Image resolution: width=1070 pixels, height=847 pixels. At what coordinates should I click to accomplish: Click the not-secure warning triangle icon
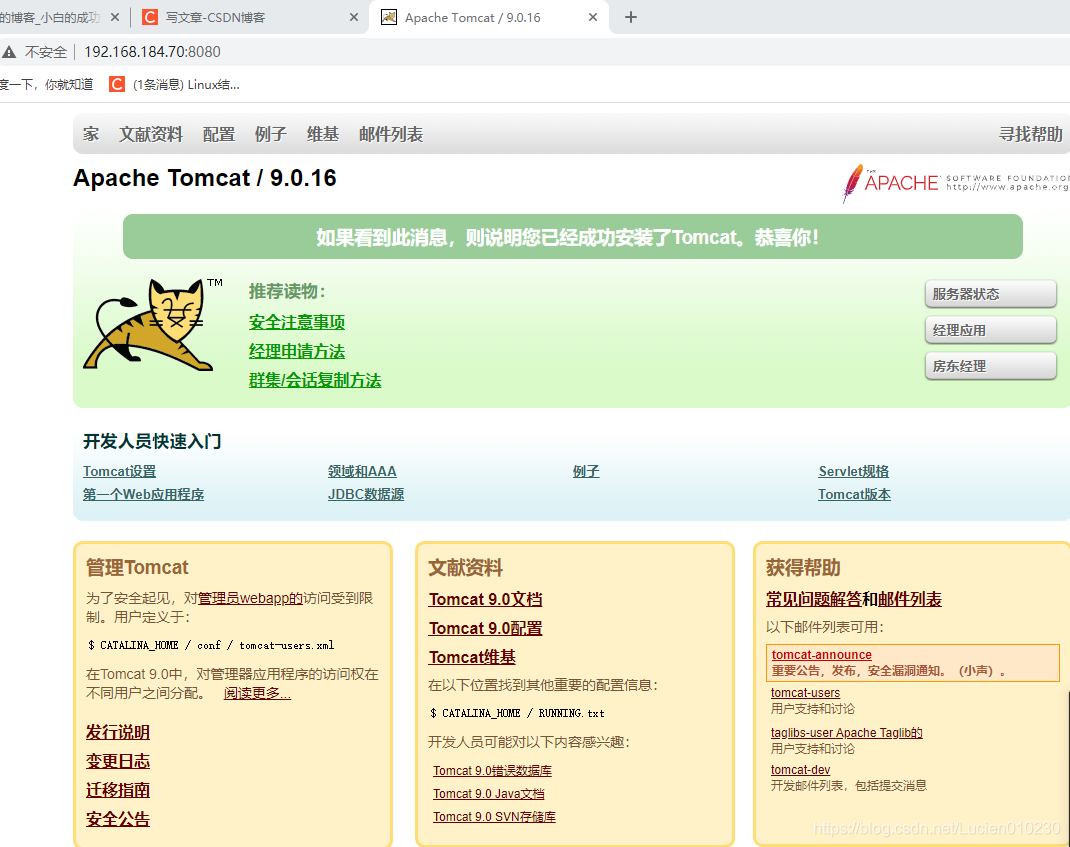pyautogui.click(x=9, y=52)
